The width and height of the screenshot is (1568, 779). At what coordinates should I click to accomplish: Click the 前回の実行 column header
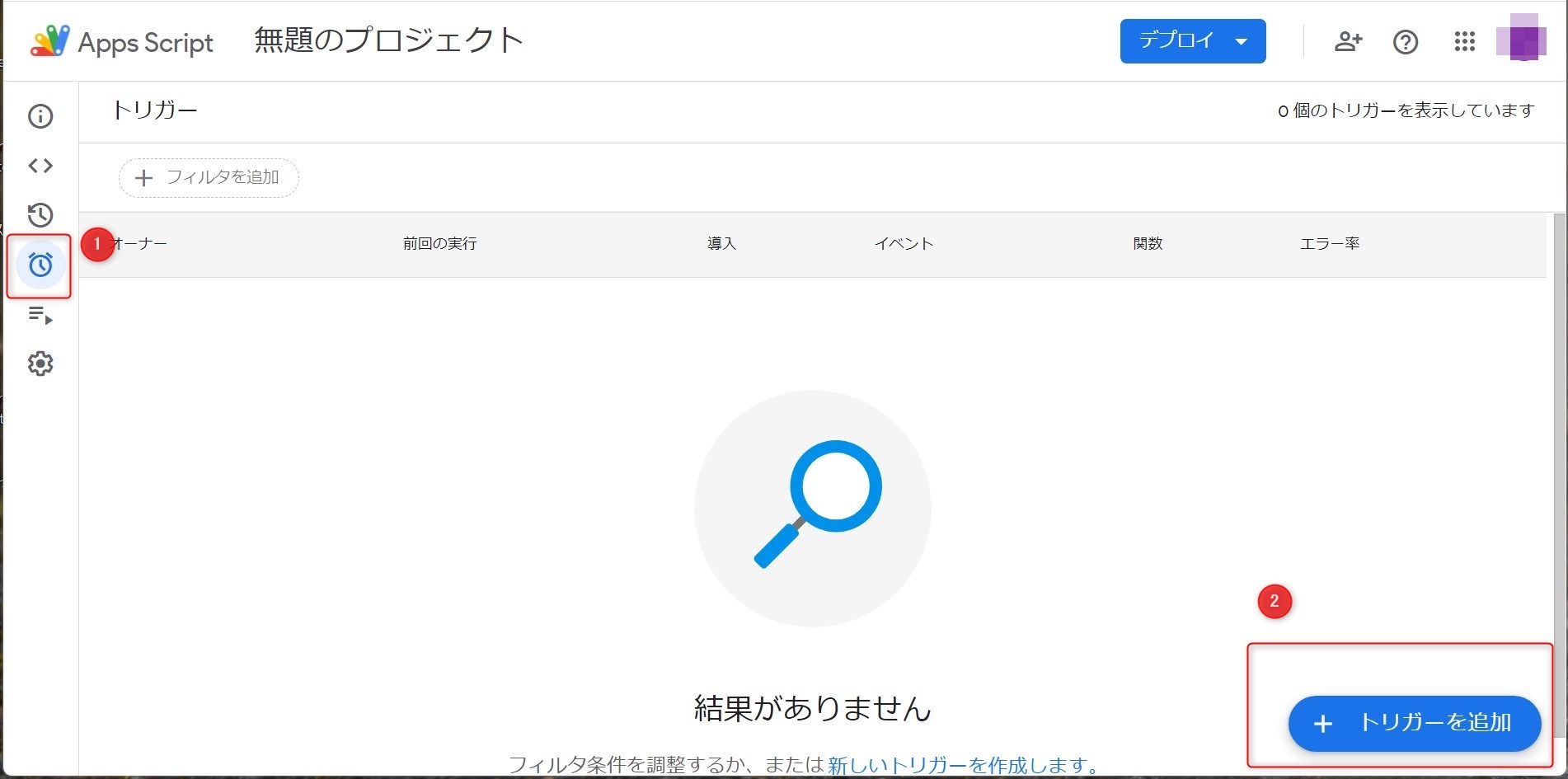[439, 244]
